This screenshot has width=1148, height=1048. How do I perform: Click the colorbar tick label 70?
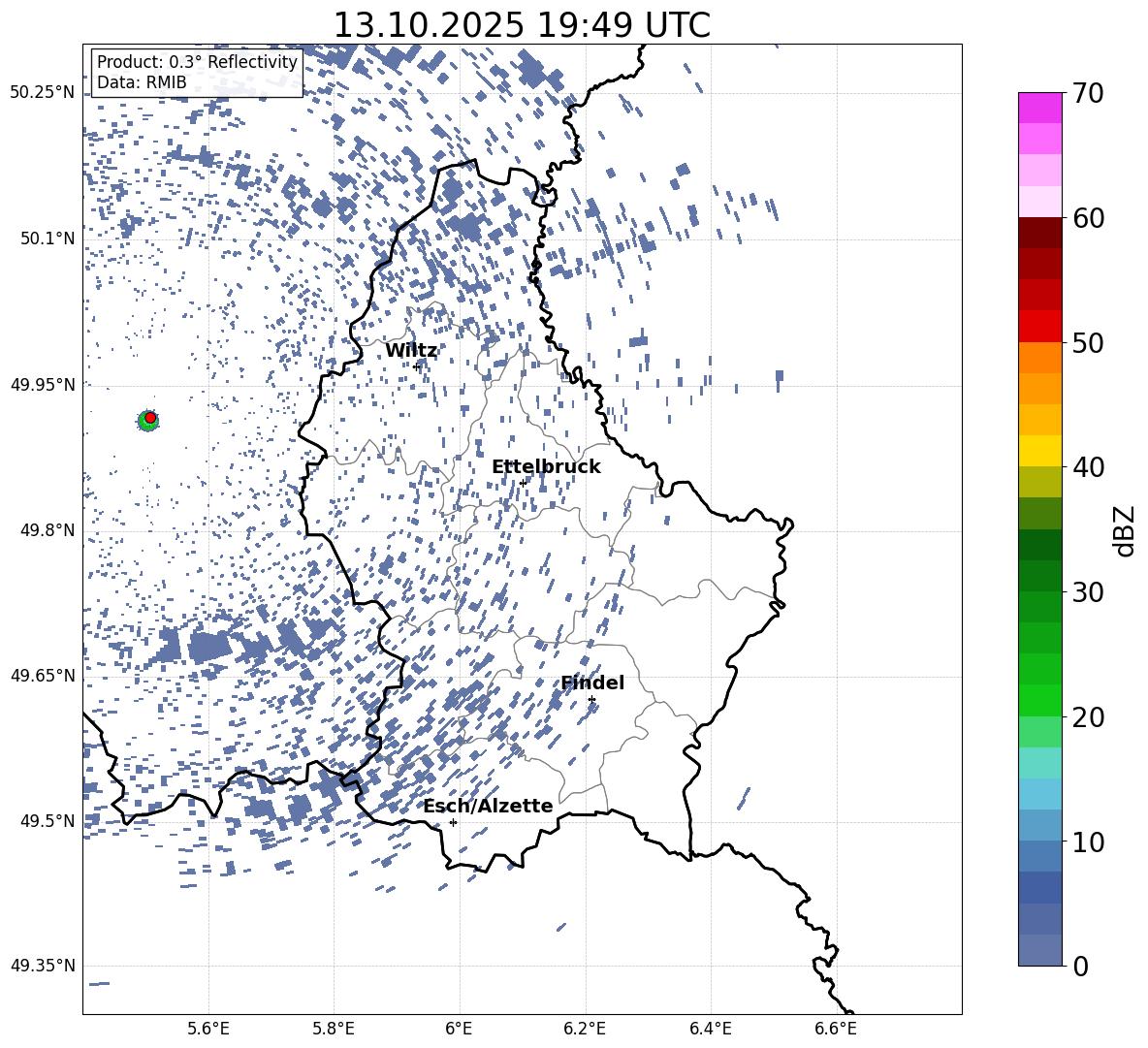pos(1088,93)
